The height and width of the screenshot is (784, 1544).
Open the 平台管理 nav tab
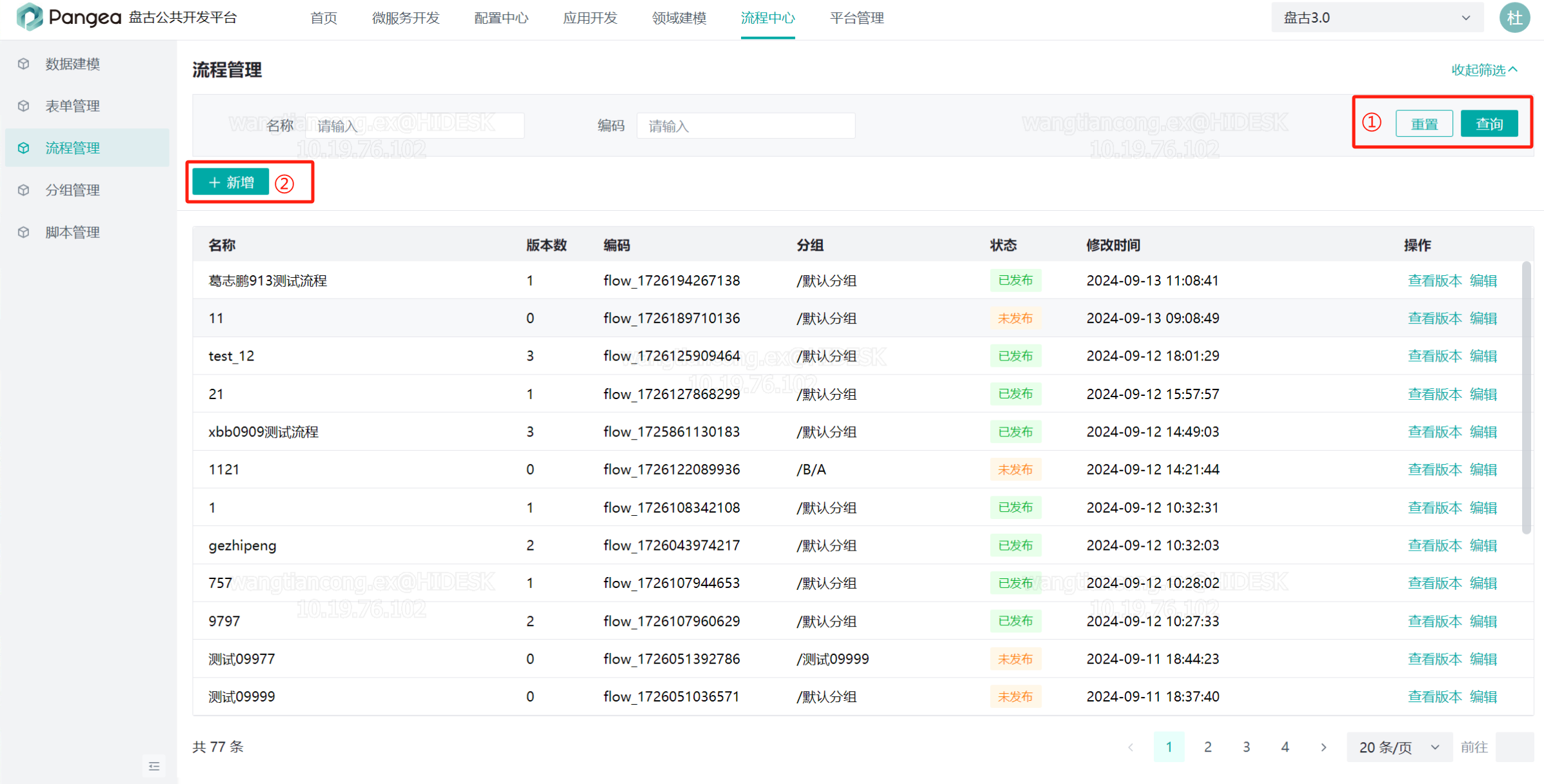[x=856, y=18]
